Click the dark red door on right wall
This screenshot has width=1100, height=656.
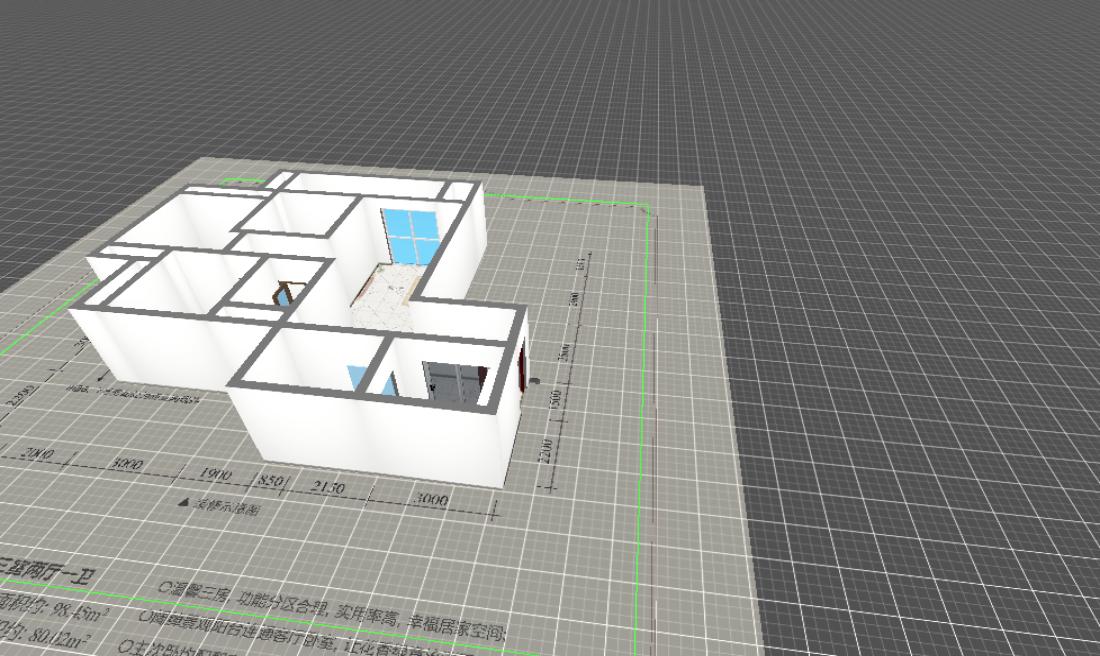tap(522, 366)
